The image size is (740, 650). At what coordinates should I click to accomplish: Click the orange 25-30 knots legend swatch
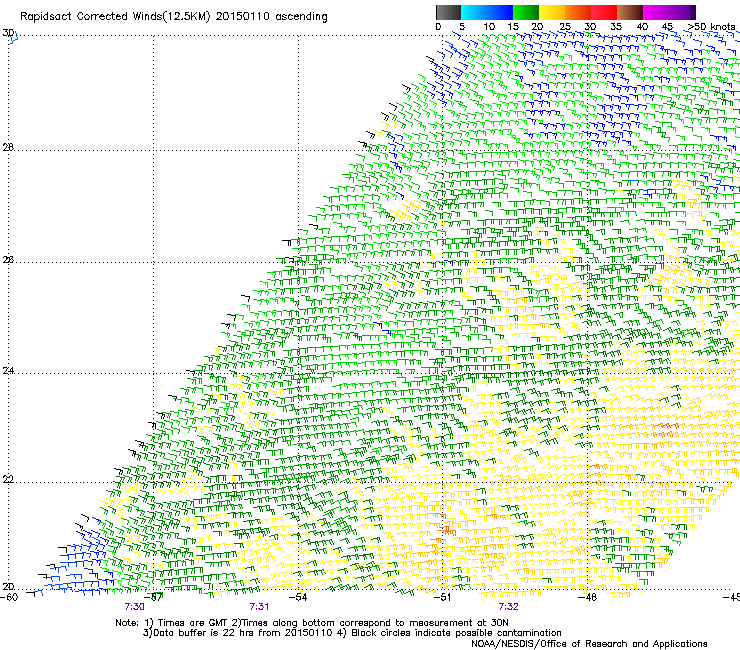[x=578, y=12]
